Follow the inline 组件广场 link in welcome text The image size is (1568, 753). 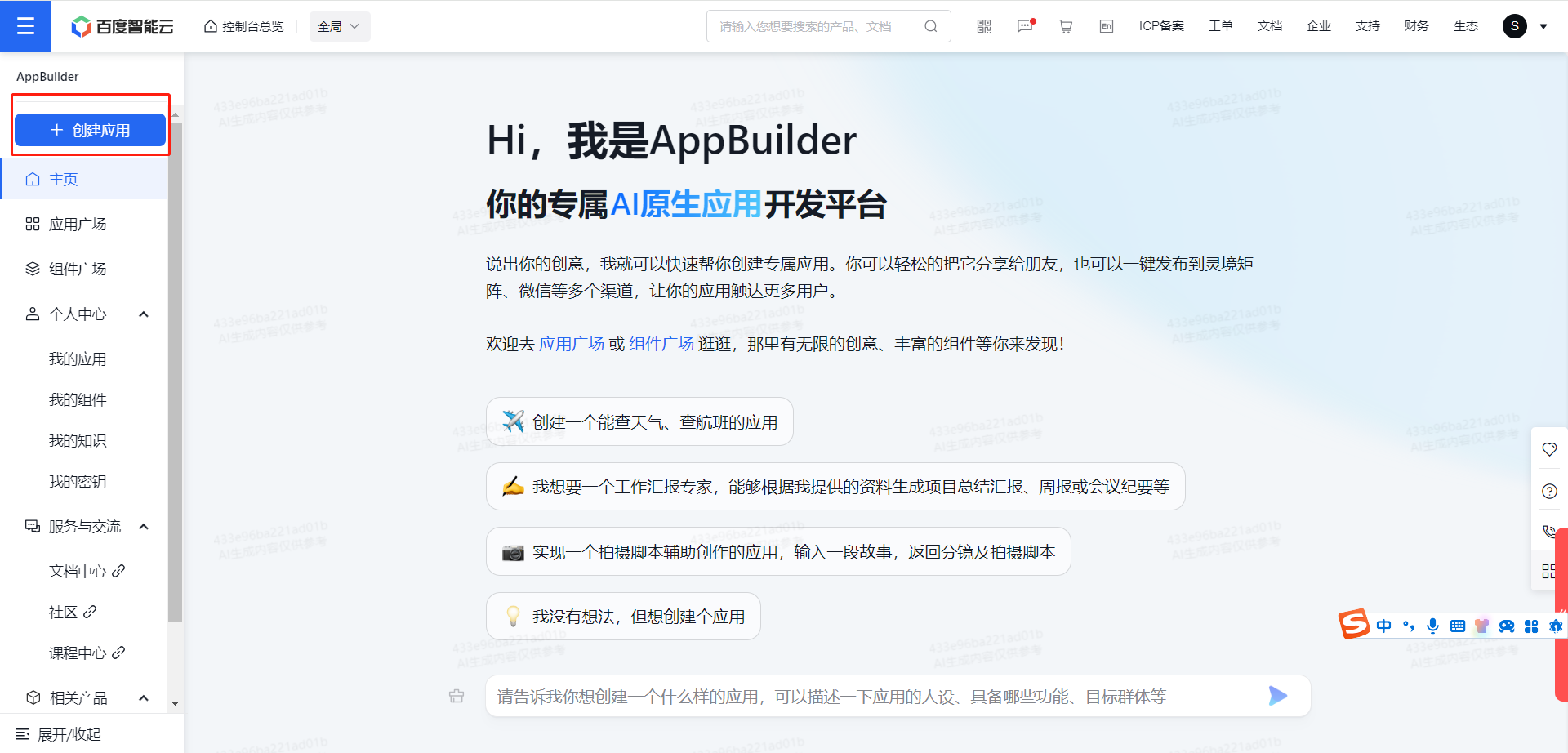pyautogui.click(x=661, y=344)
